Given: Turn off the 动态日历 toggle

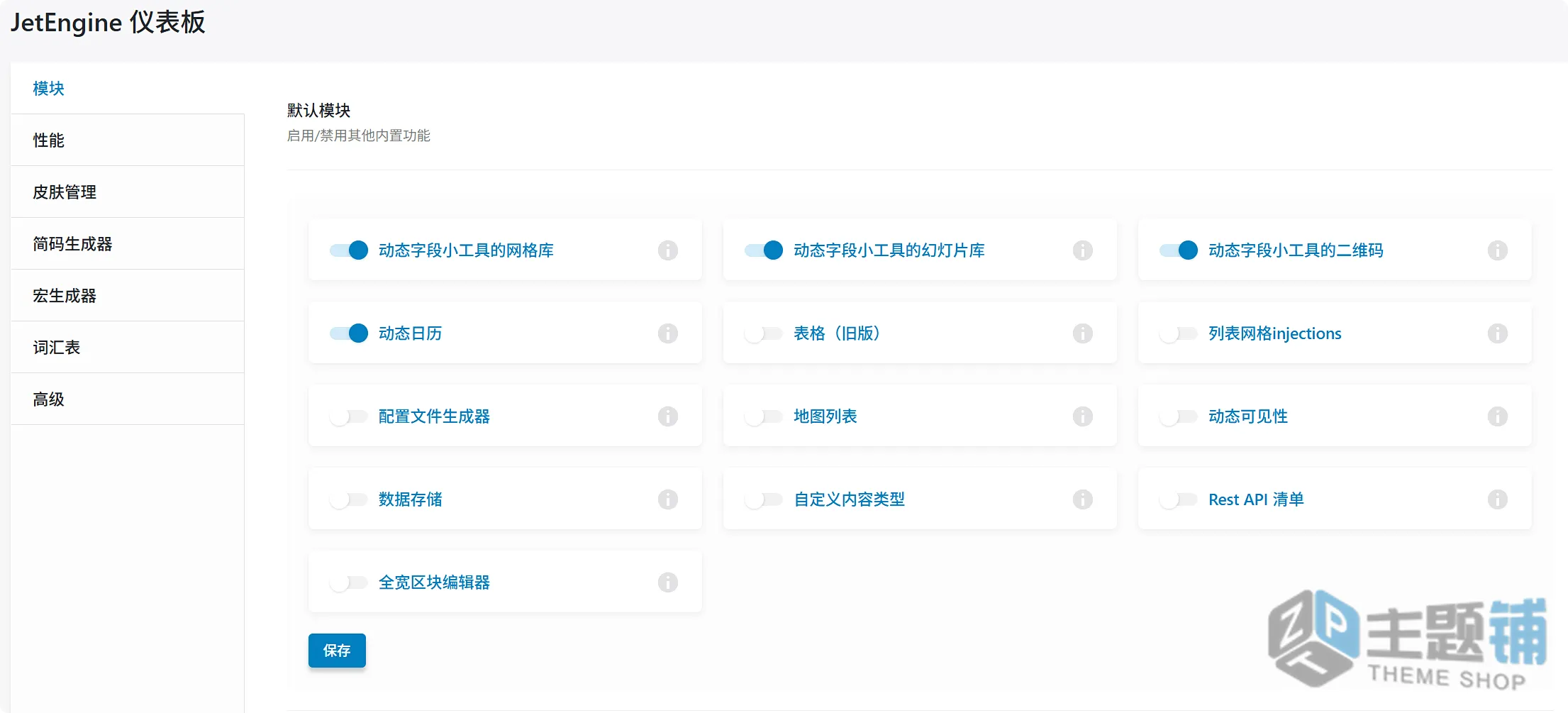Looking at the screenshot, I should click(x=349, y=333).
